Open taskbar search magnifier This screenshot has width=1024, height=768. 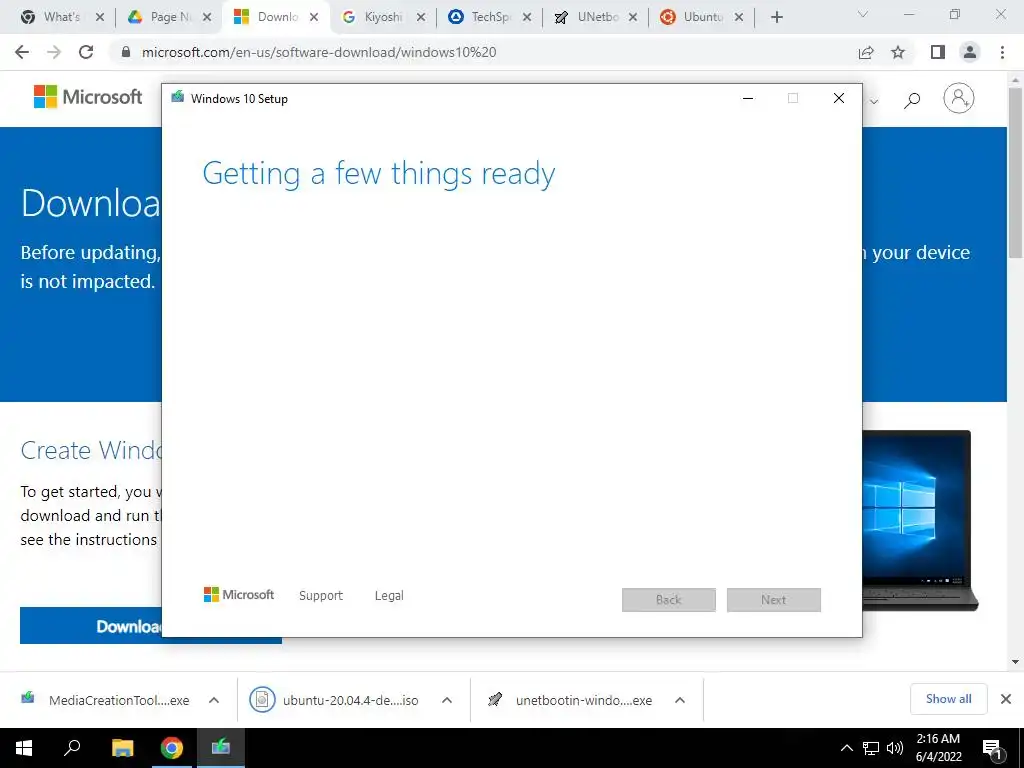tap(72, 748)
